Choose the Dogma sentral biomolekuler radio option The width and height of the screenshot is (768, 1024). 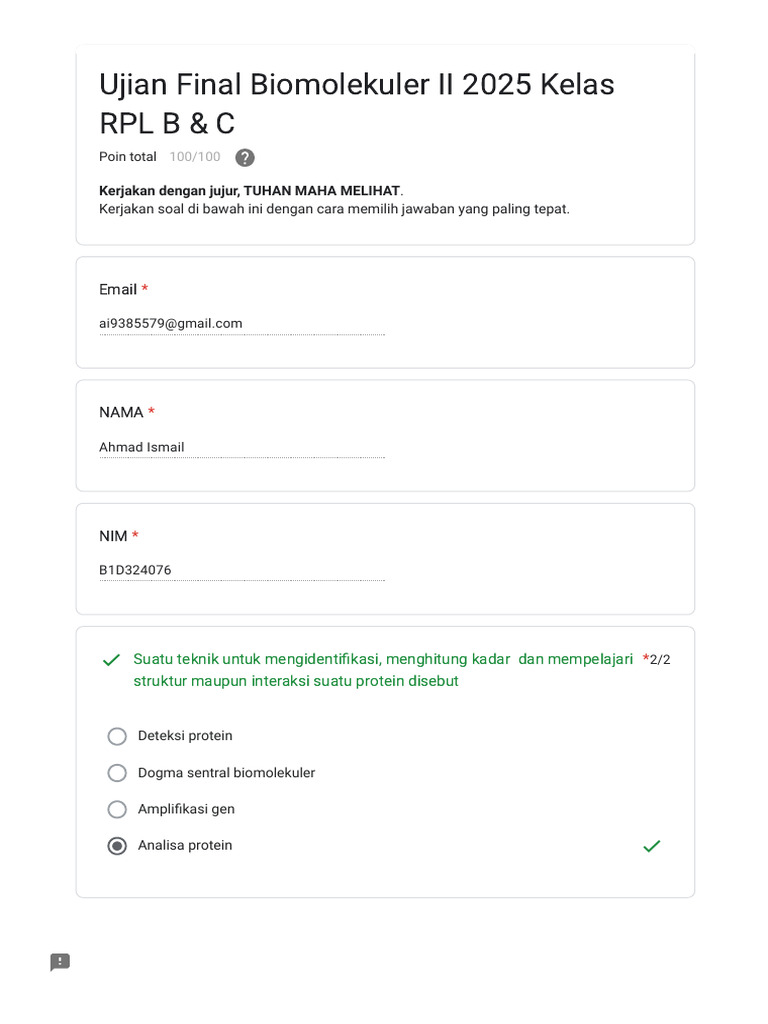point(117,773)
